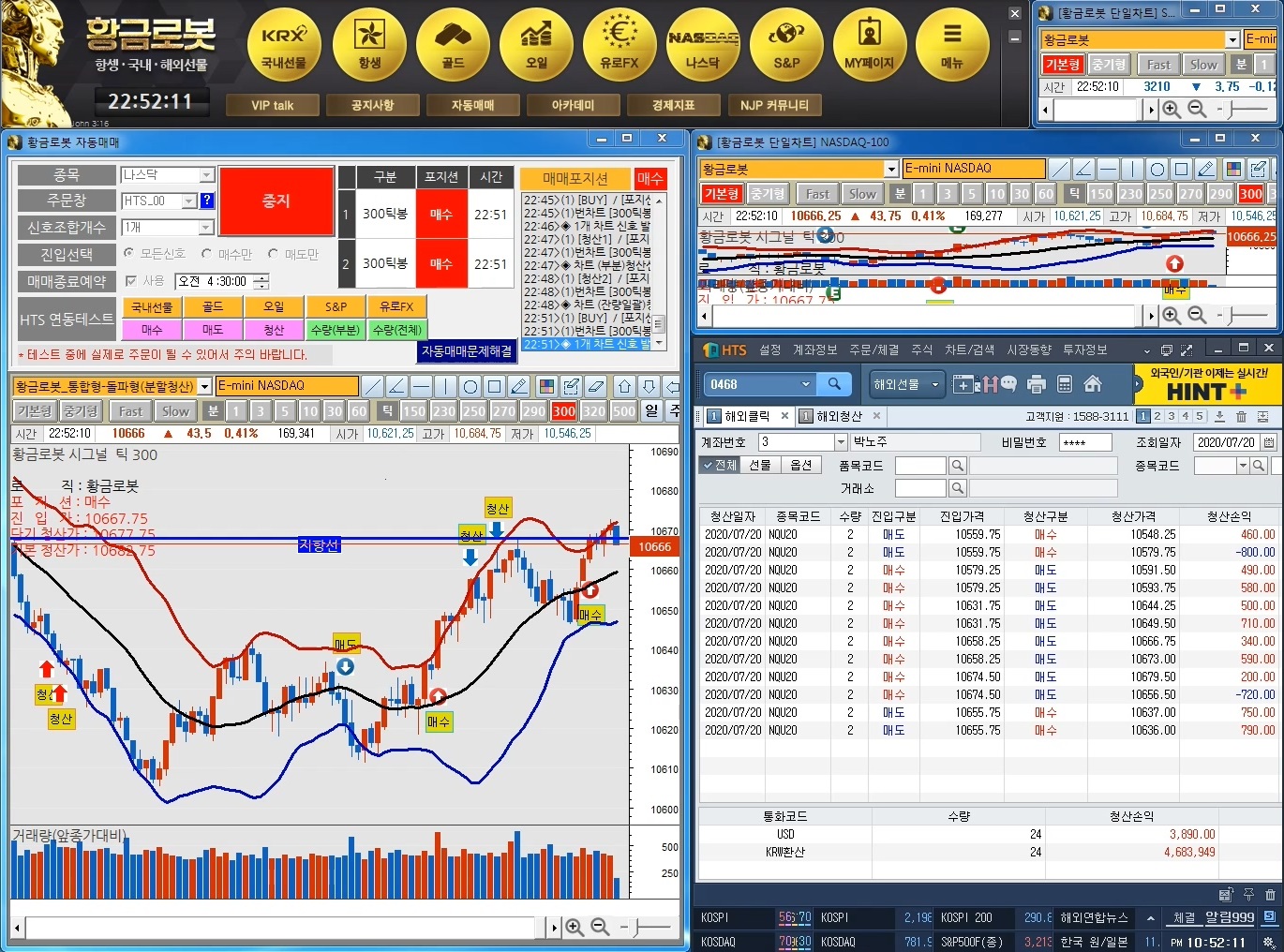Click the 수량(전체) green button
This screenshot has height=952, width=1284.
397,330
